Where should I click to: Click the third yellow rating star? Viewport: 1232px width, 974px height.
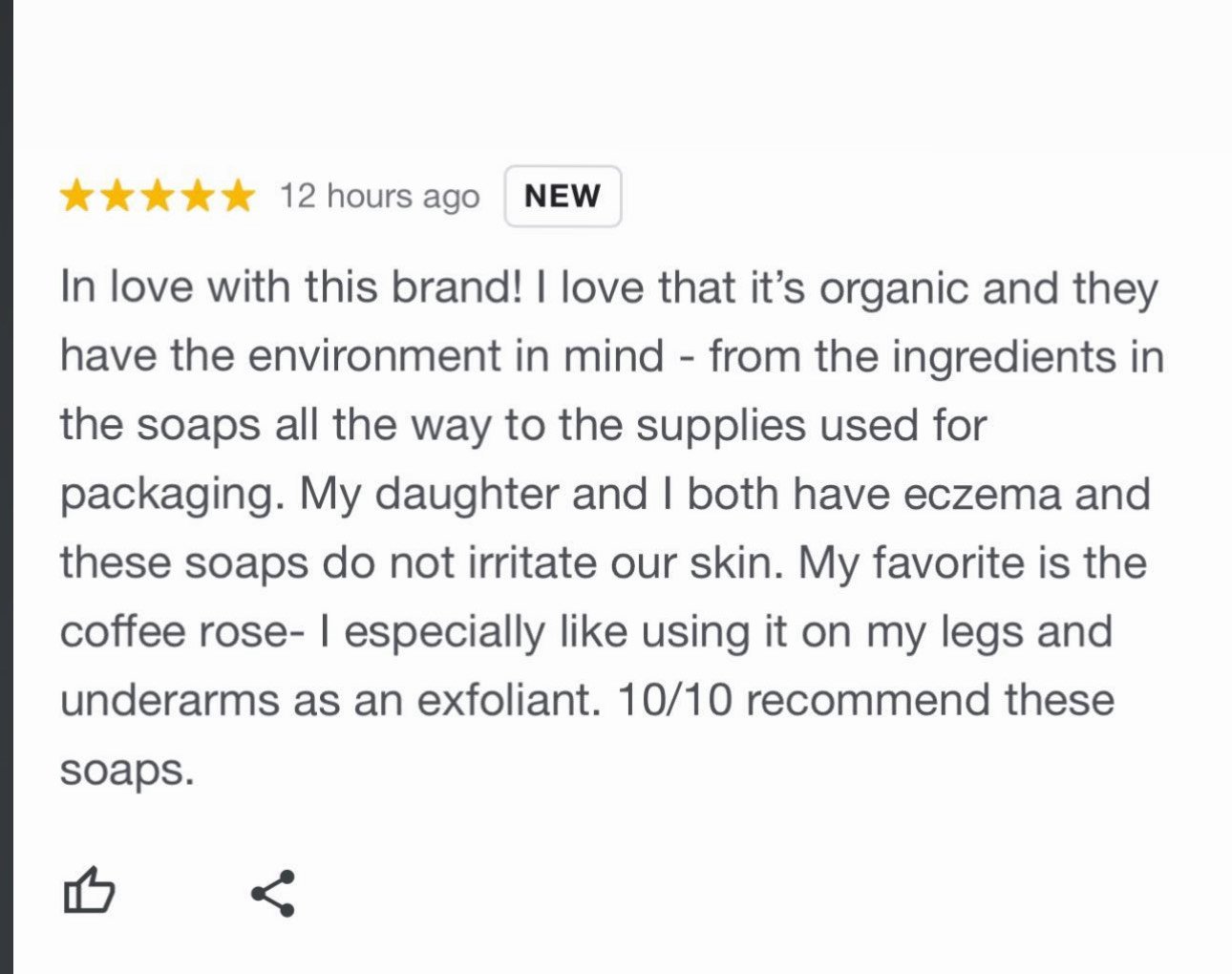point(158,197)
